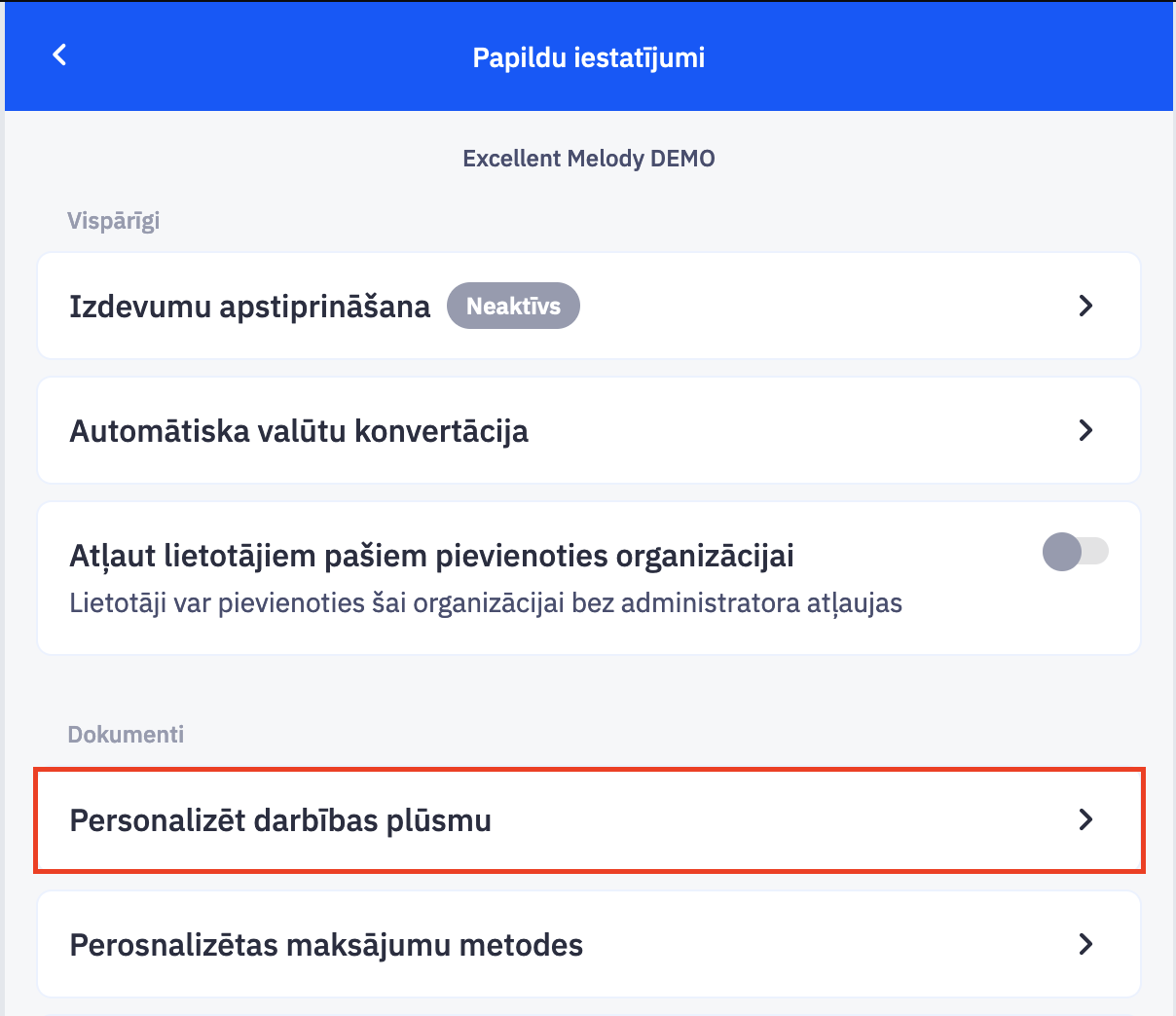The width and height of the screenshot is (1176, 1016).
Task: Click the chevron on Izdevumu apstiprināšana row
Action: point(1086,306)
